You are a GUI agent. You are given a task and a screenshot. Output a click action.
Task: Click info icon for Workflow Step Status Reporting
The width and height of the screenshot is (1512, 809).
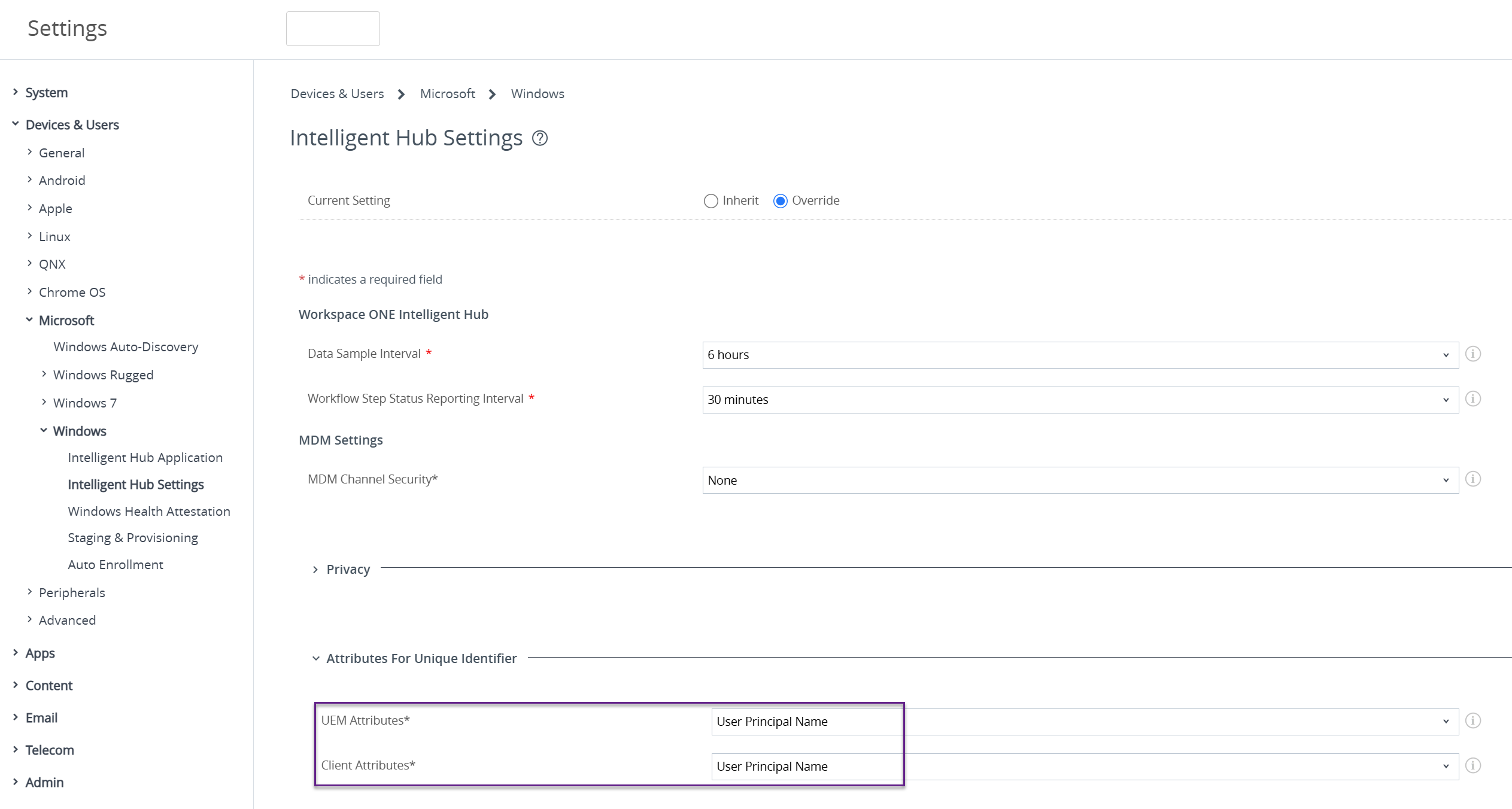coord(1472,399)
